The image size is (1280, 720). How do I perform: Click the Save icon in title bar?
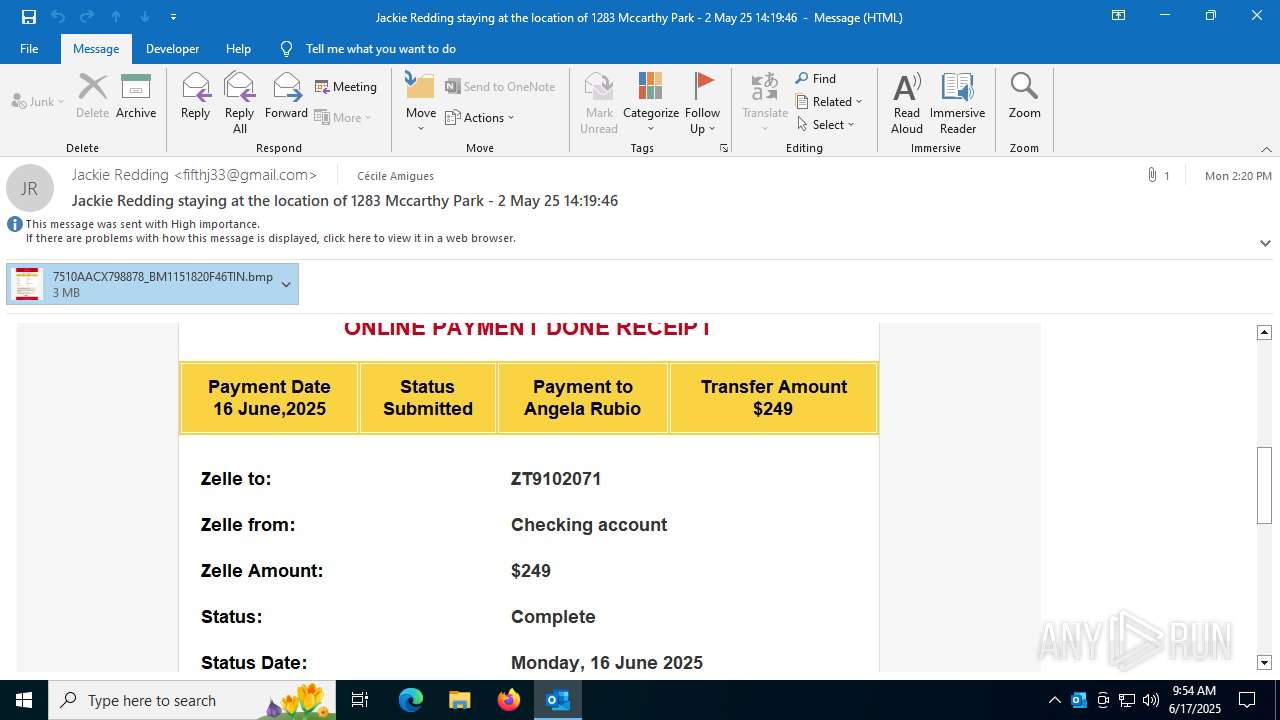[x=28, y=17]
